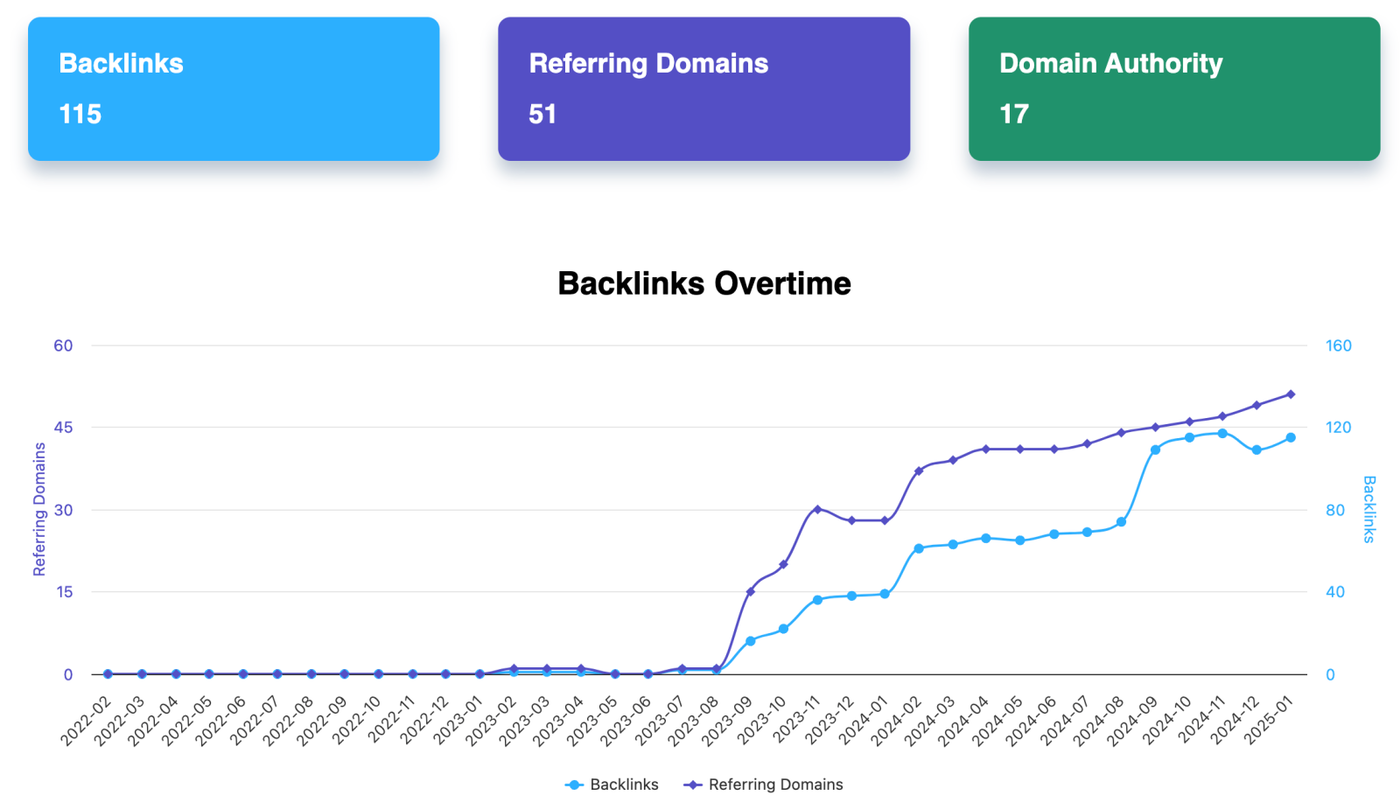Screen dimensions: 1400x802
Task: Click the Backlinks Overtime chart title
Action: [x=703, y=283]
